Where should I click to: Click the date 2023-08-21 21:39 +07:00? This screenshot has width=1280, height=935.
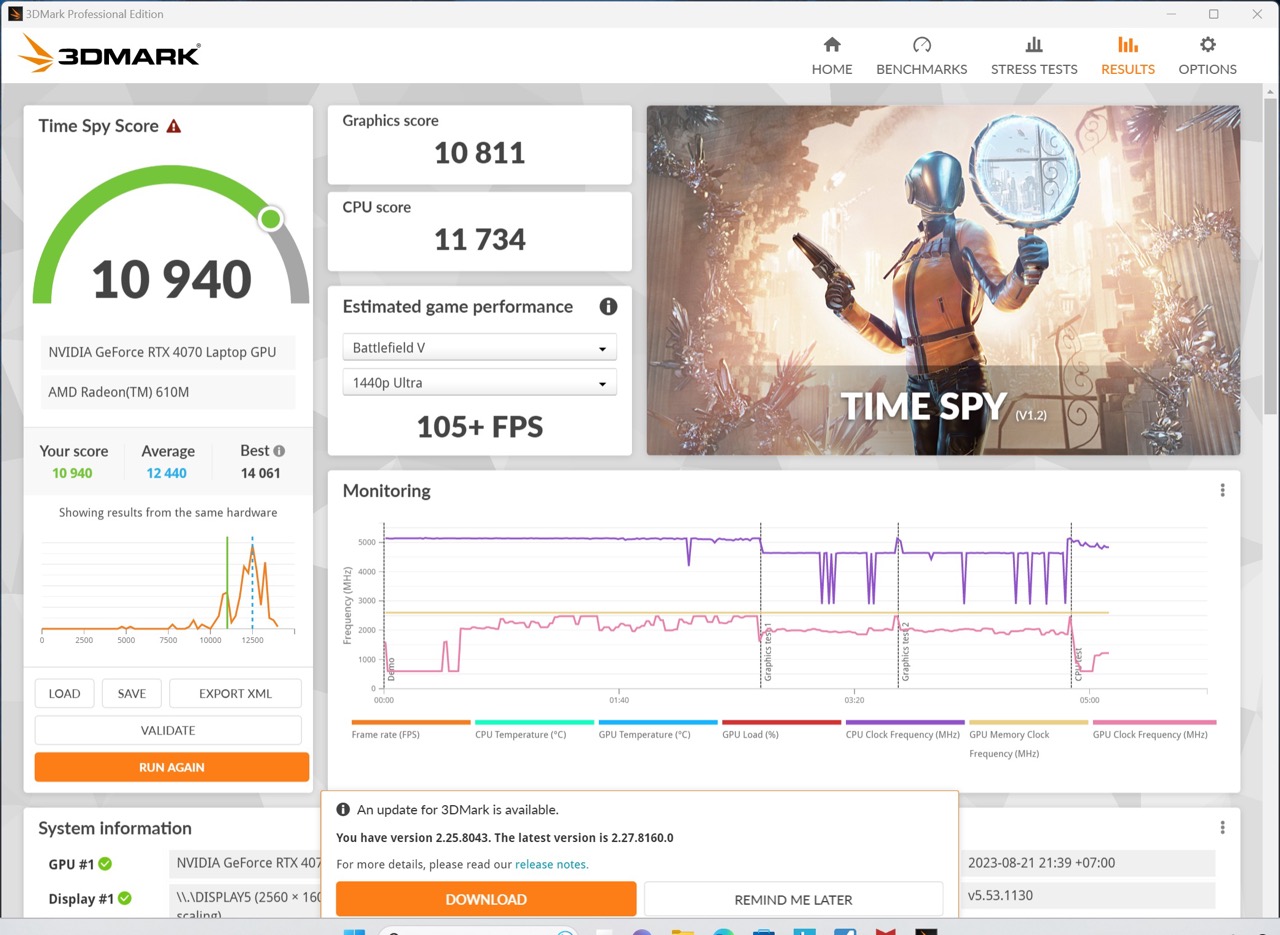pyautogui.click(x=1041, y=863)
